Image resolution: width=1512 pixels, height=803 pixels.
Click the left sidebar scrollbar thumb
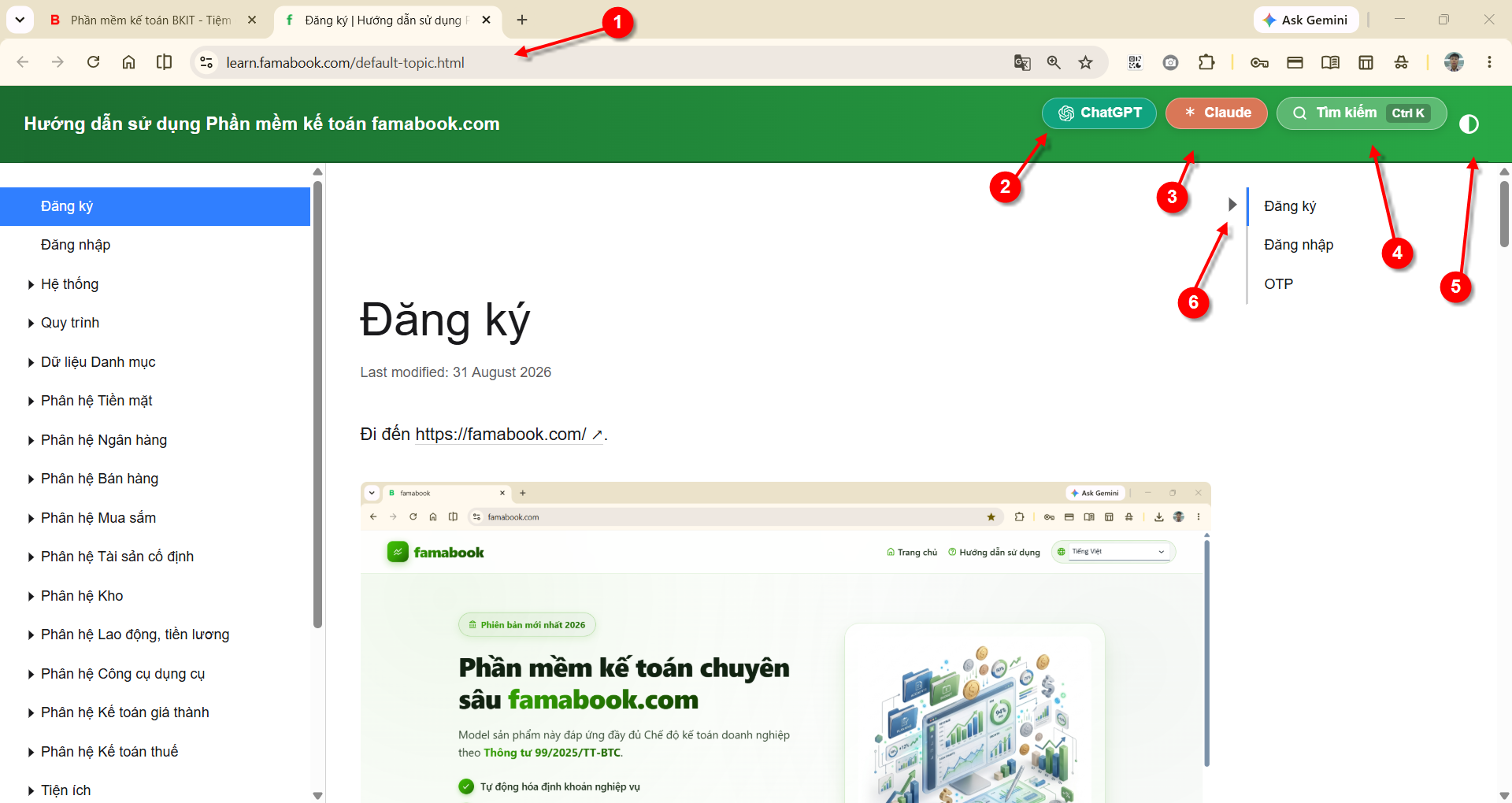317,405
